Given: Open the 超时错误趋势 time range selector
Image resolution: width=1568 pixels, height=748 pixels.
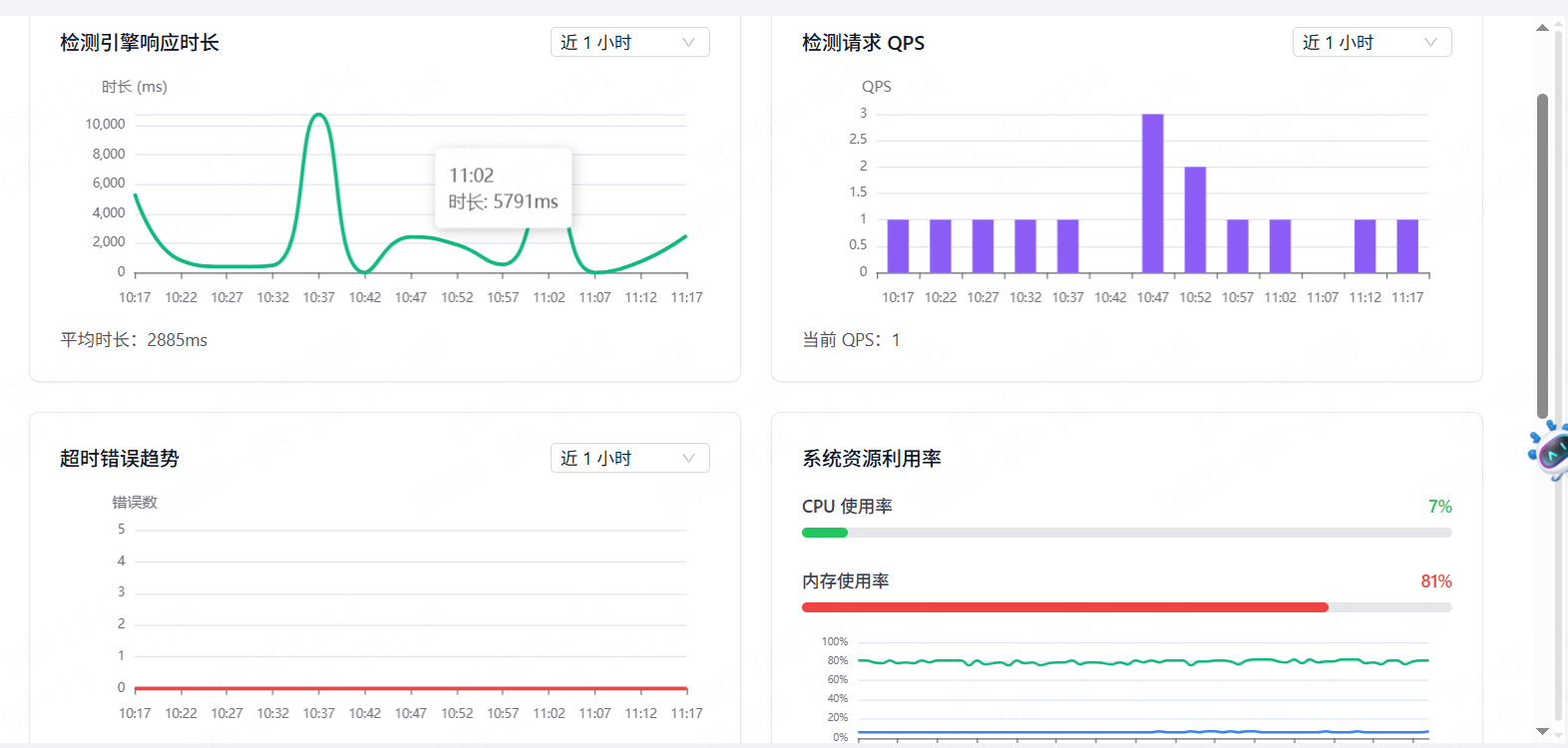Looking at the screenshot, I should (x=629, y=458).
